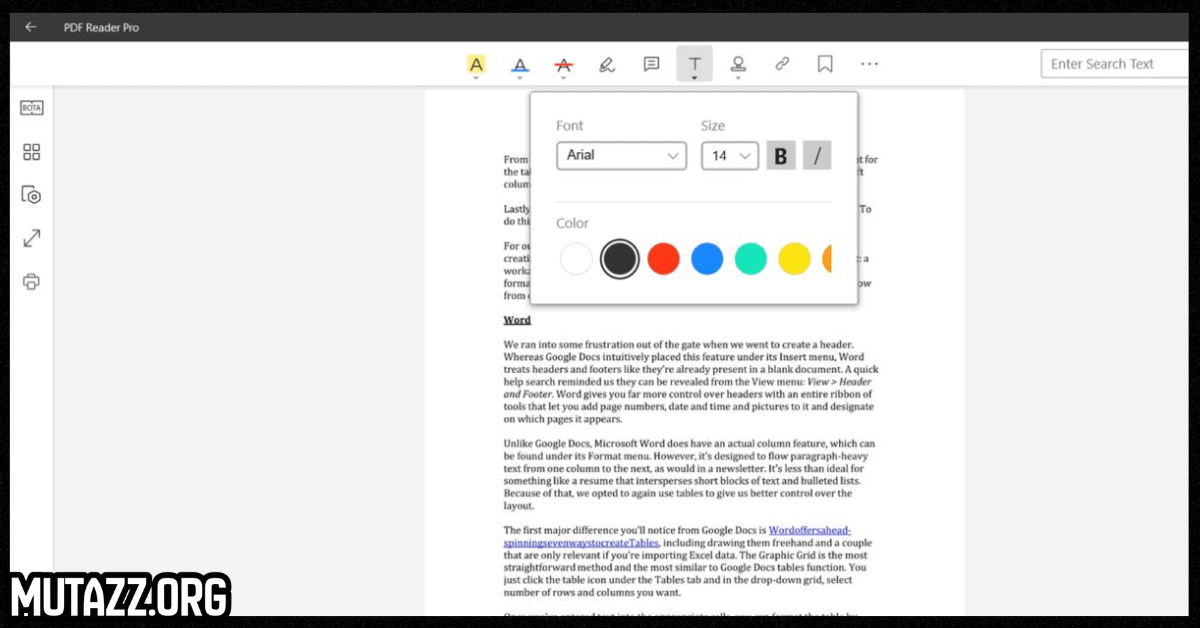1200x628 pixels.
Task: Open the more options ellipsis menu
Action: [869, 64]
